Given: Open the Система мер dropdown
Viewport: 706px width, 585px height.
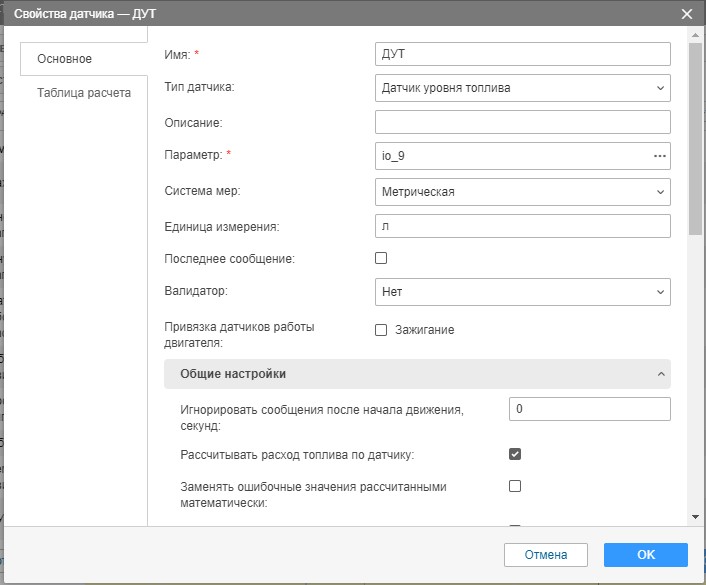Looking at the screenshot, I should coord(522,191).
